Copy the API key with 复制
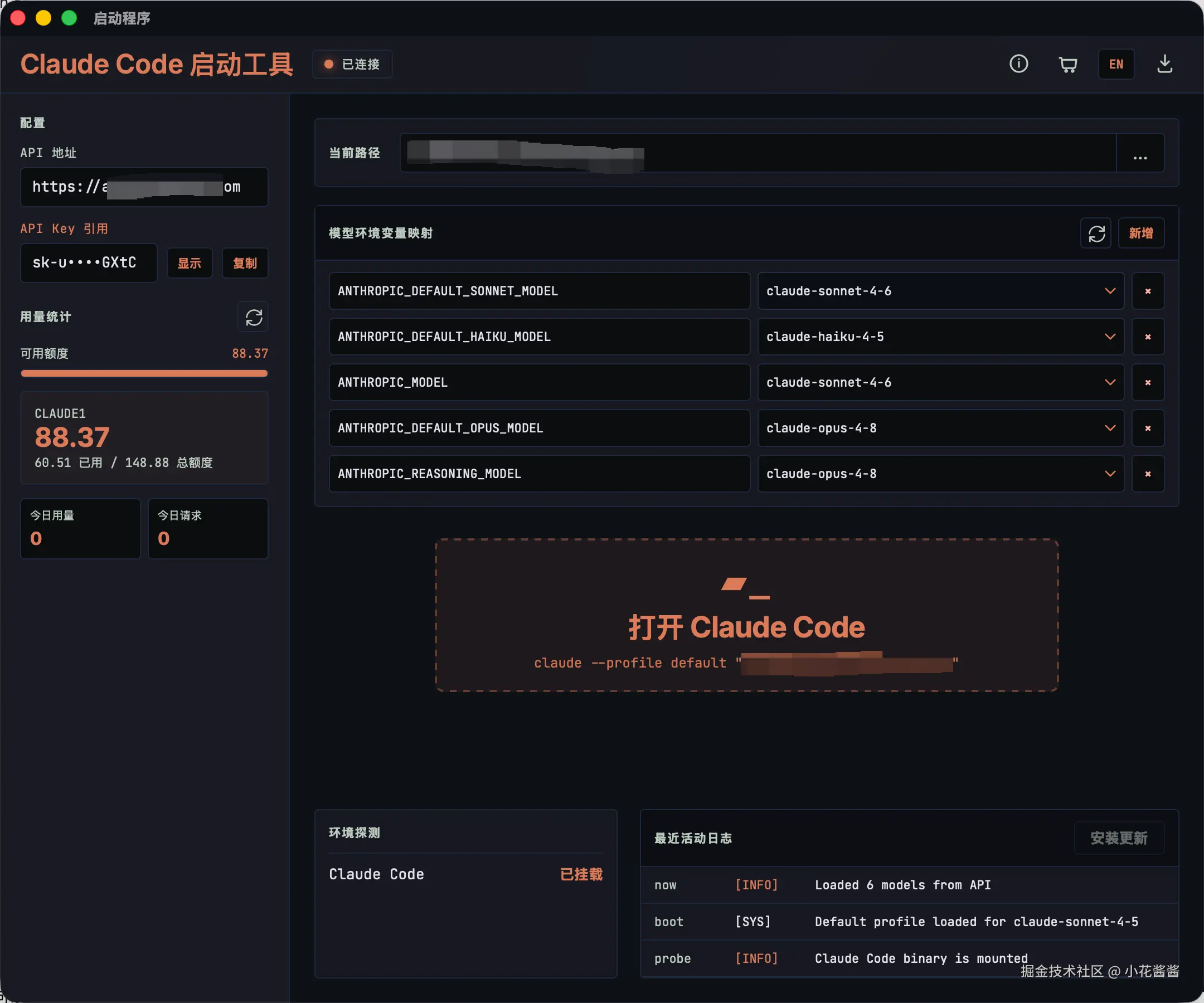The width and height of the screenshot is (1204, 1003). tap(245, 264)
